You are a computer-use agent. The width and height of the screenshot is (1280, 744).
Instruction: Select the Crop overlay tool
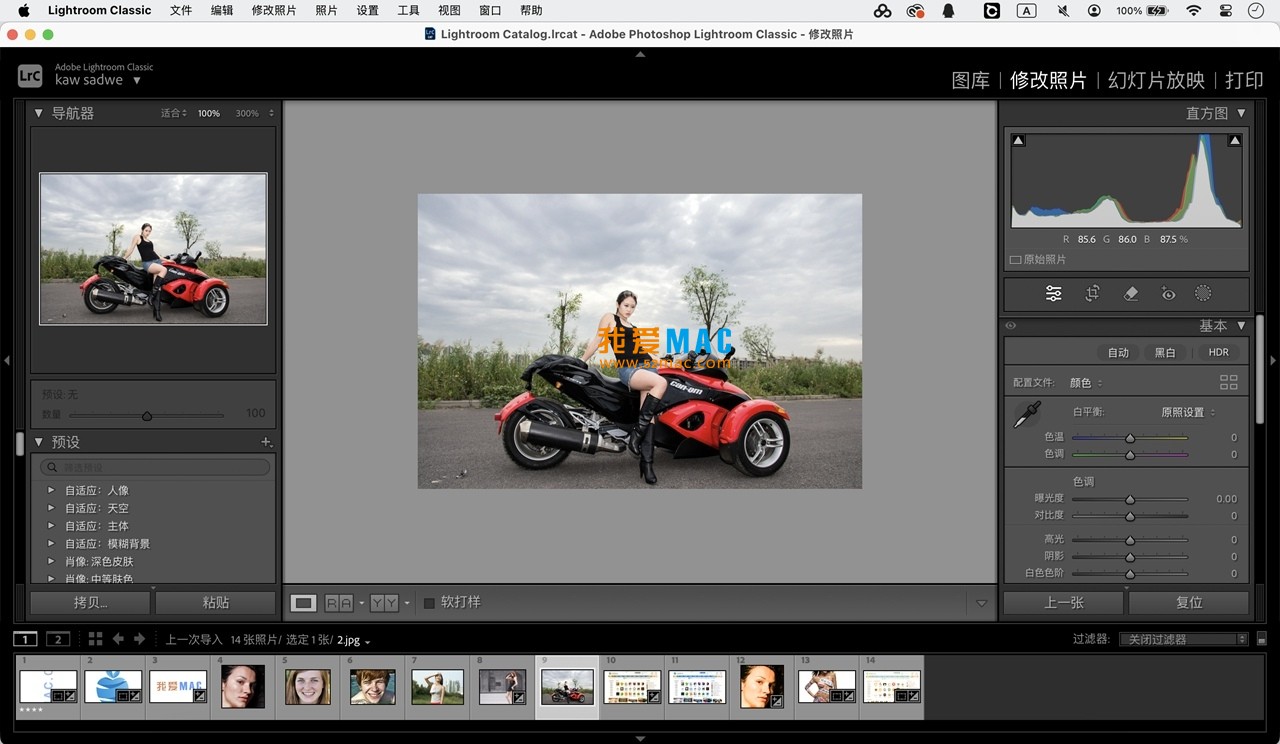click(1092, 294)
